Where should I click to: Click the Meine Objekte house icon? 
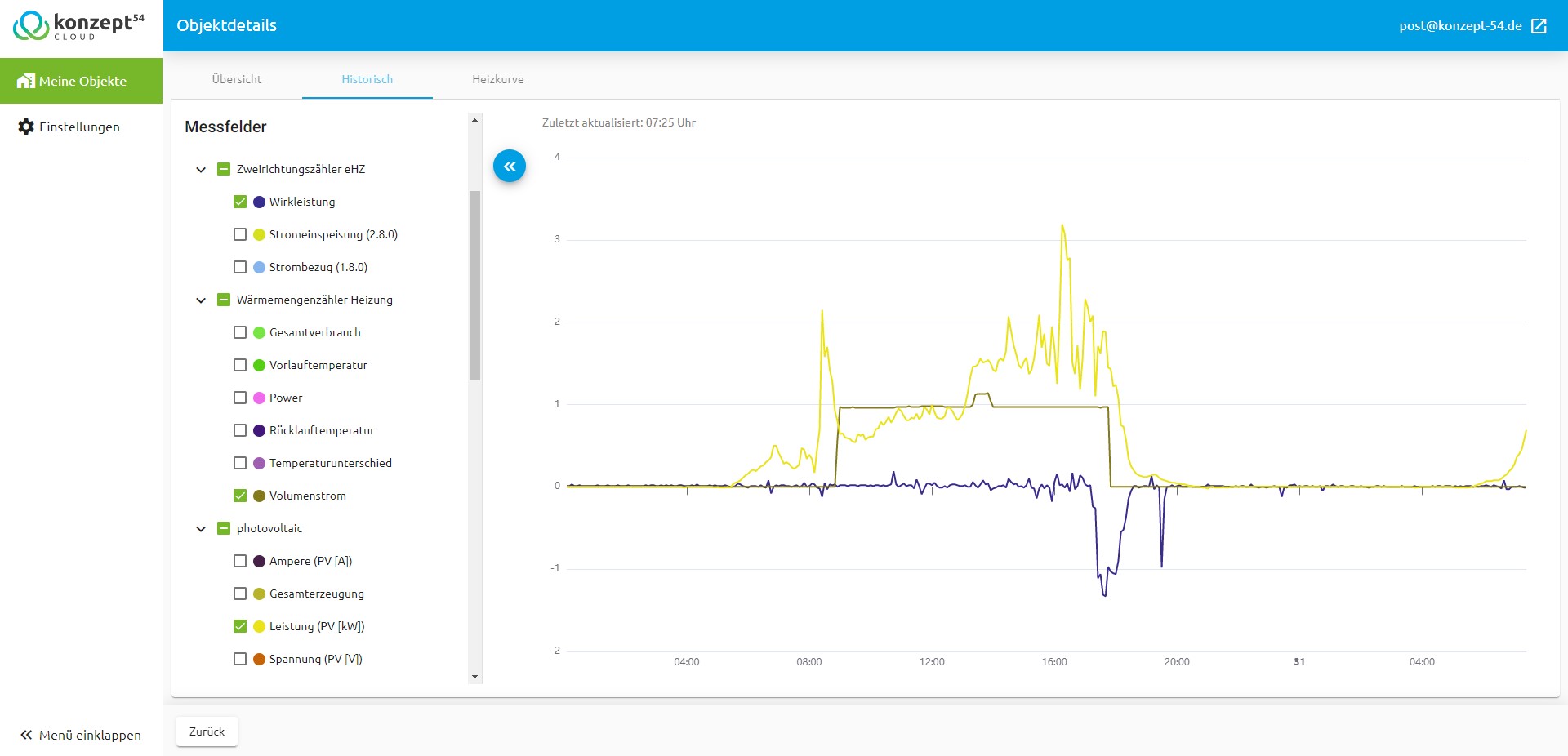[x=26, y=81]
